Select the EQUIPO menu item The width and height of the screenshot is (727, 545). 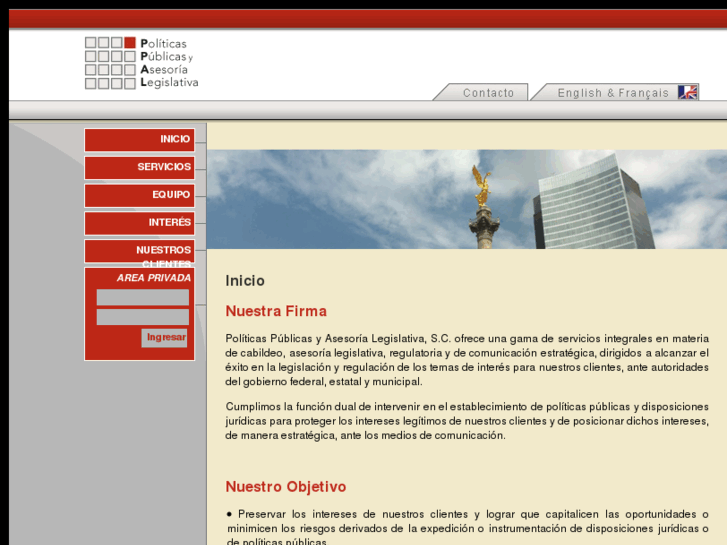(x=140, y=195)
